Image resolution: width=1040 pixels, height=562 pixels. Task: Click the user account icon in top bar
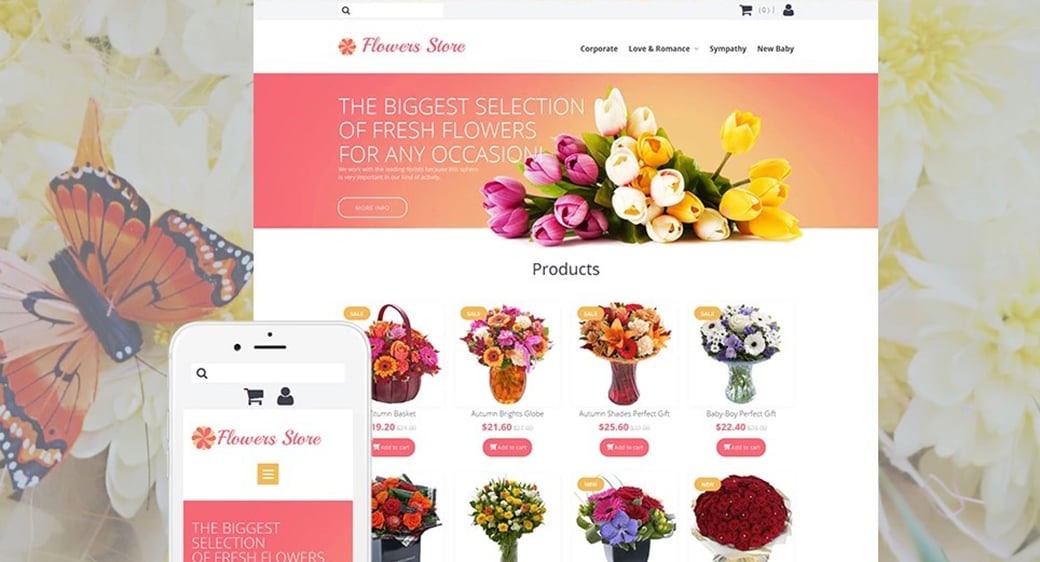point(788,10)
